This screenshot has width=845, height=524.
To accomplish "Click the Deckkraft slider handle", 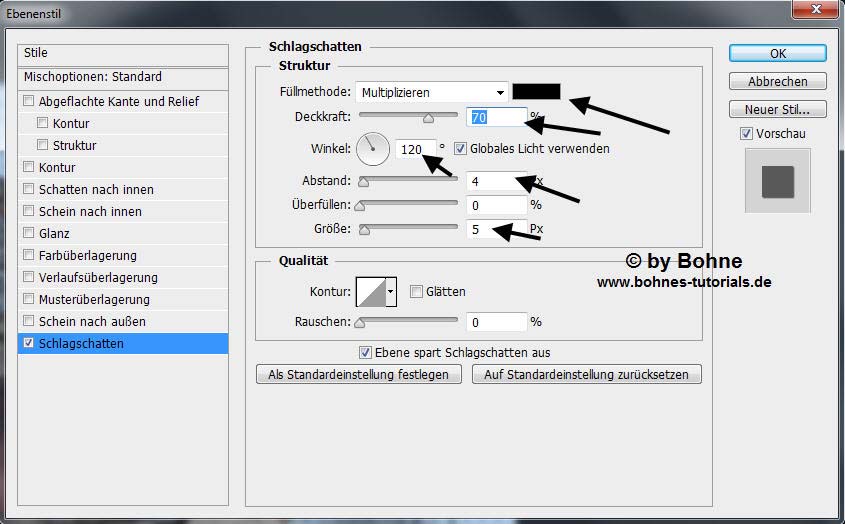I will click(x=428, y=118).
